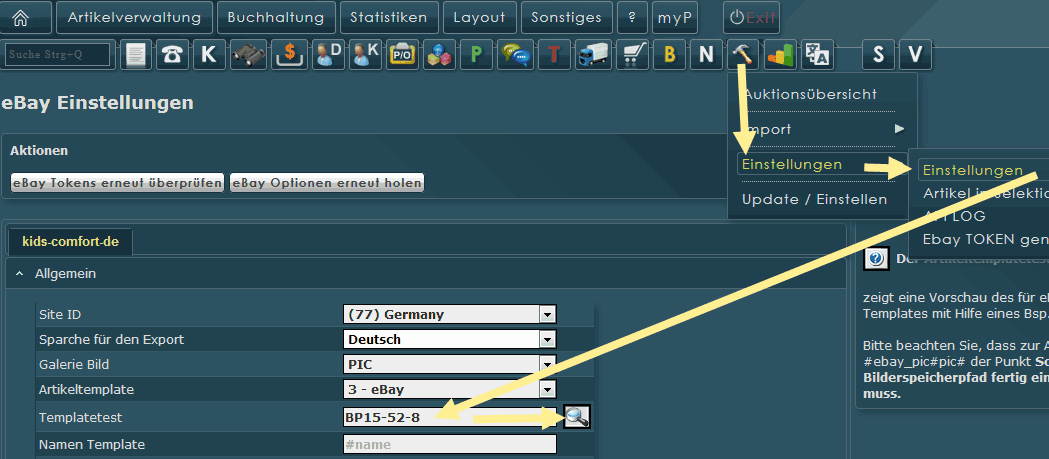Open the bar chart statistics icon
This screenshot has width=1049, height=459.
(780, 55)
